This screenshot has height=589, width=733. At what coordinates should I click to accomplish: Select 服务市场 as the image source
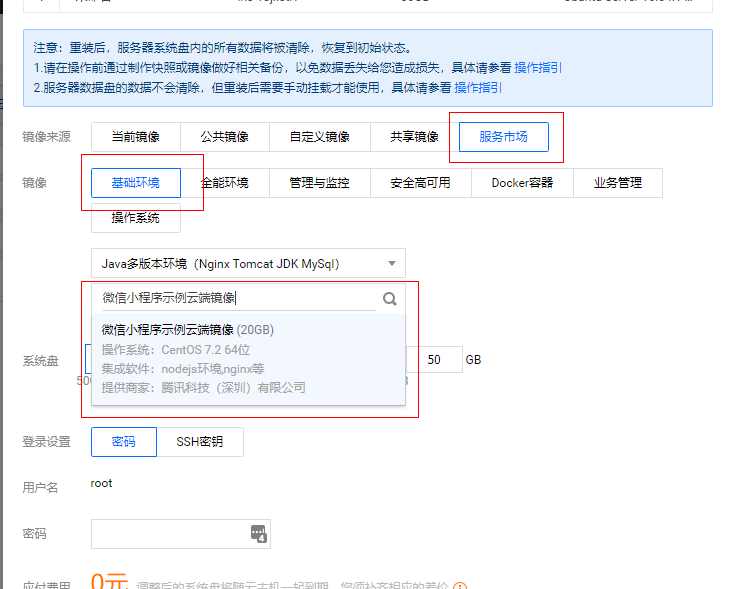coord(503,137)
